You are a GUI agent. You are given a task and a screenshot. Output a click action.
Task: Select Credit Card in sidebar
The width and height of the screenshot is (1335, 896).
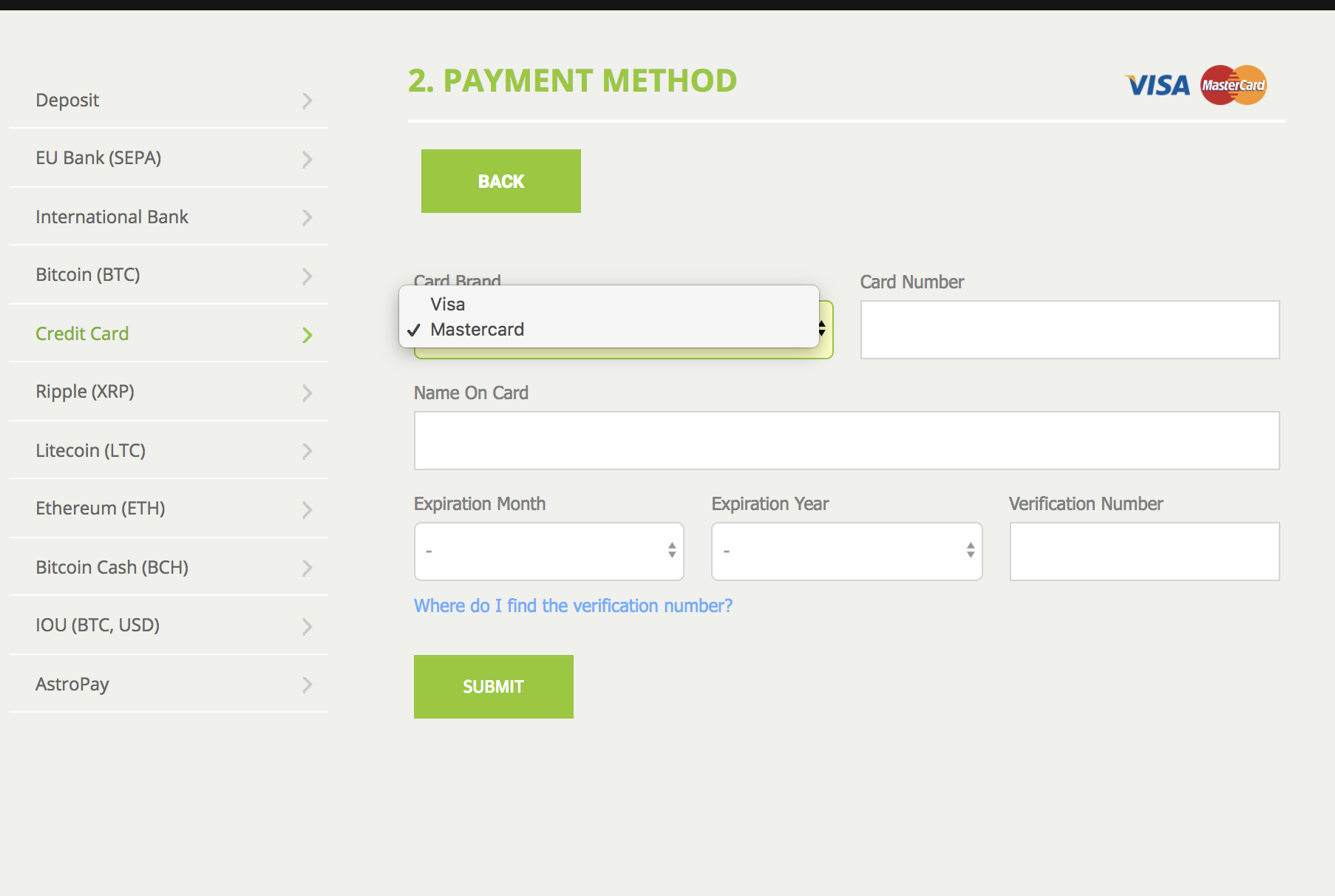click(x=169, y=333)
